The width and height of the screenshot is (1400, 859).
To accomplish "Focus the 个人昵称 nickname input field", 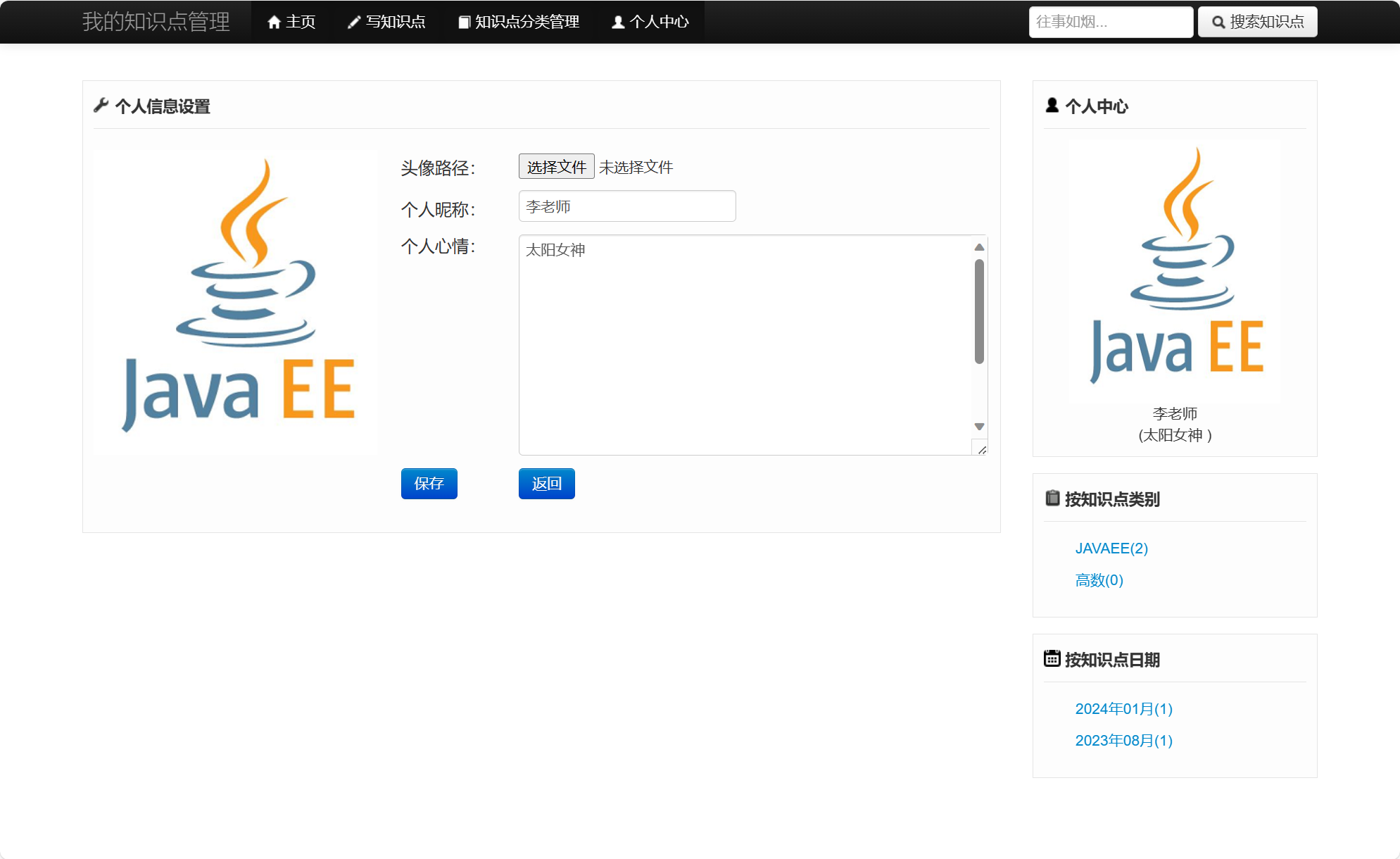I will tap(626, 206).
